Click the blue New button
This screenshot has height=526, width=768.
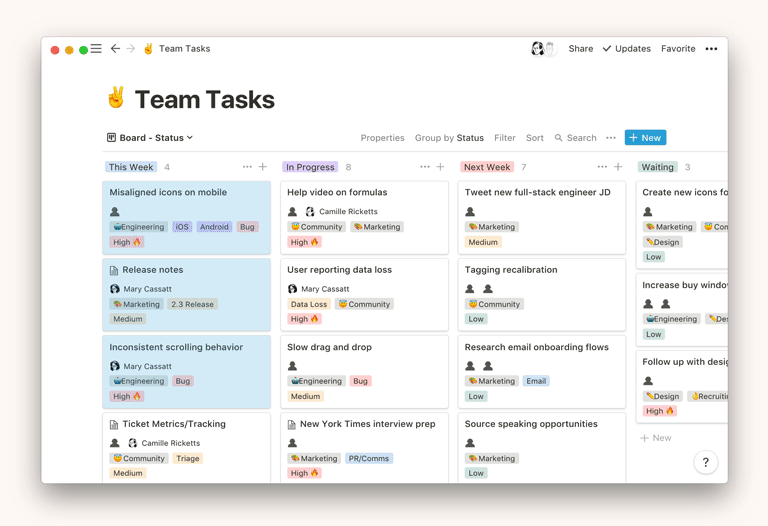(x=645, y=138)
